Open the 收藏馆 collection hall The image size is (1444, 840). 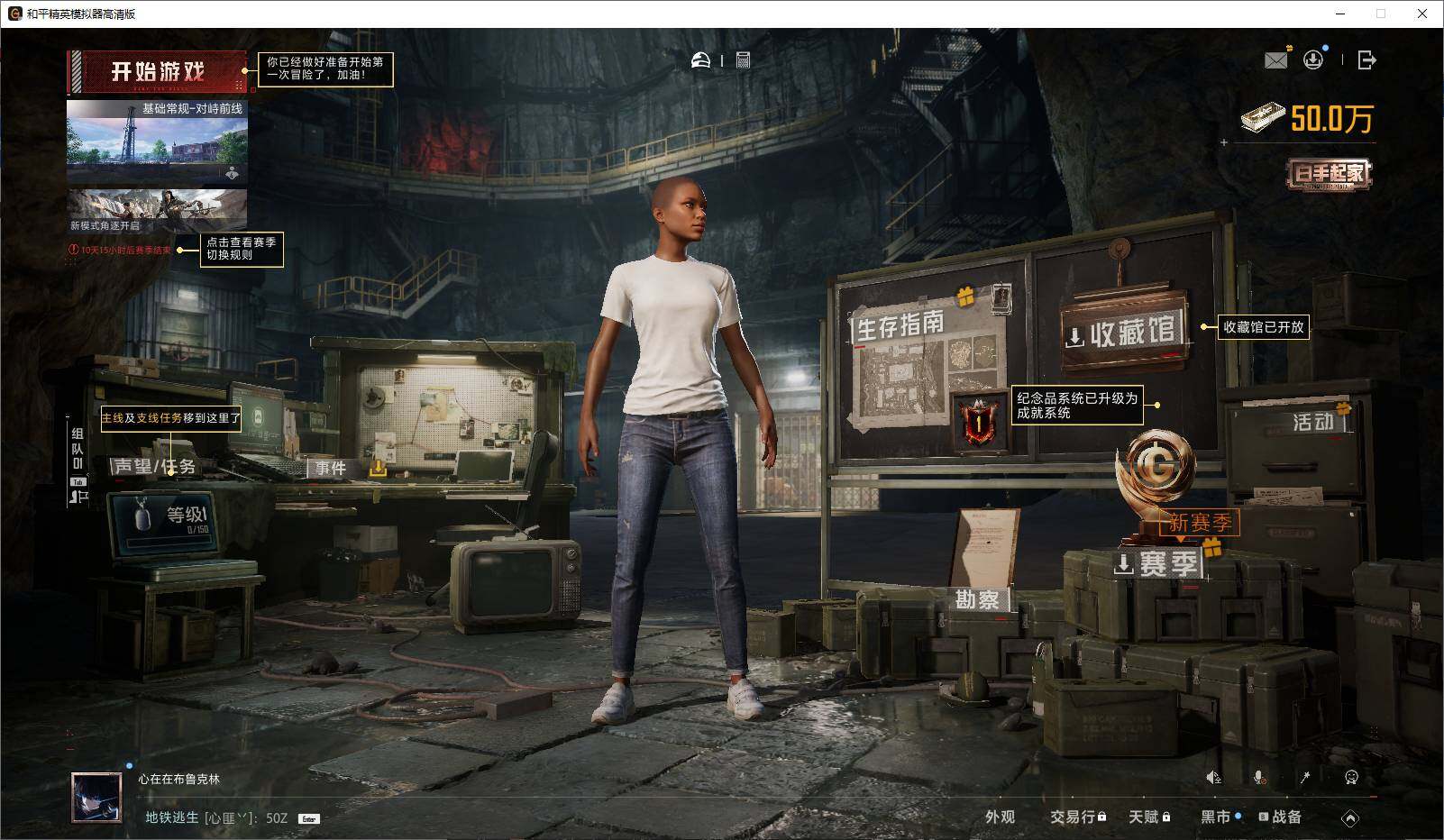coord(1124,333)
